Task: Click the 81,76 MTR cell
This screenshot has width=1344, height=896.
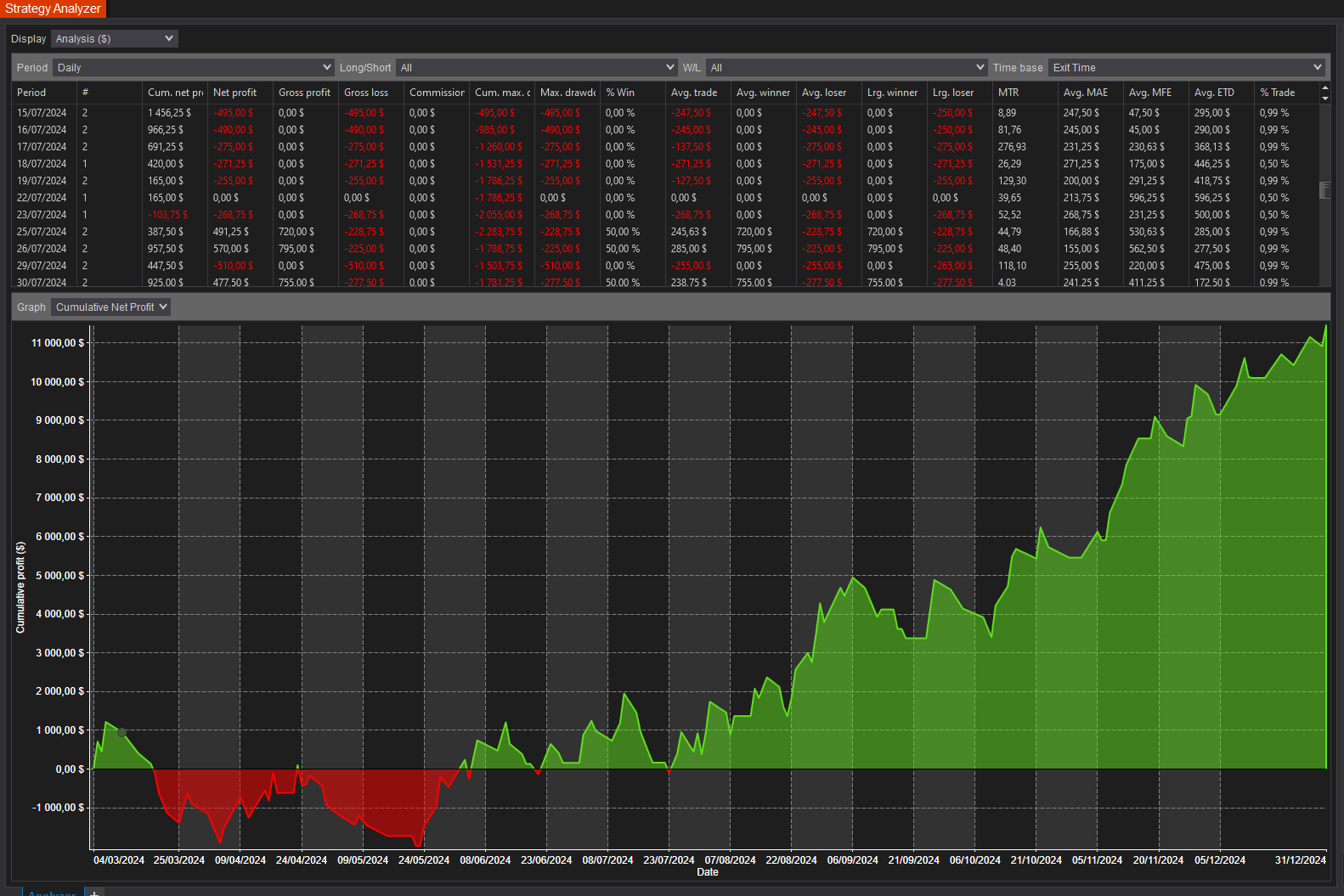Action: (1010, 130)
